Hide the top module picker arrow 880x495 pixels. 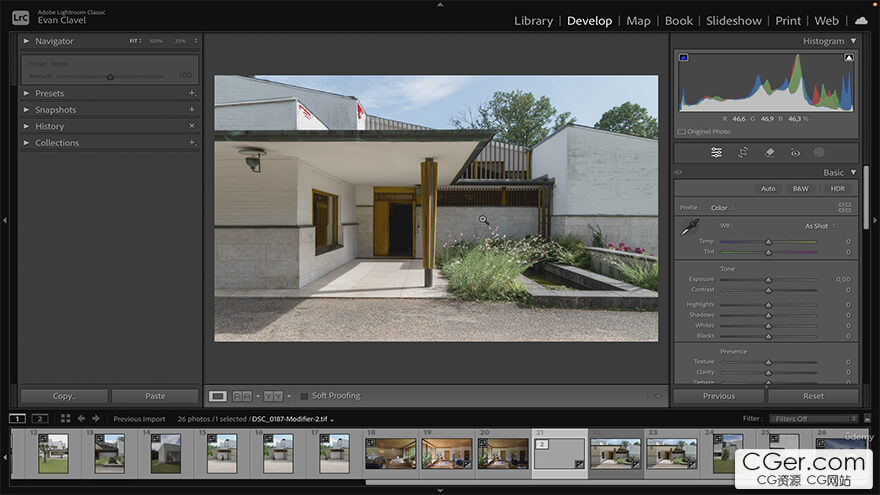click(440, 4)
